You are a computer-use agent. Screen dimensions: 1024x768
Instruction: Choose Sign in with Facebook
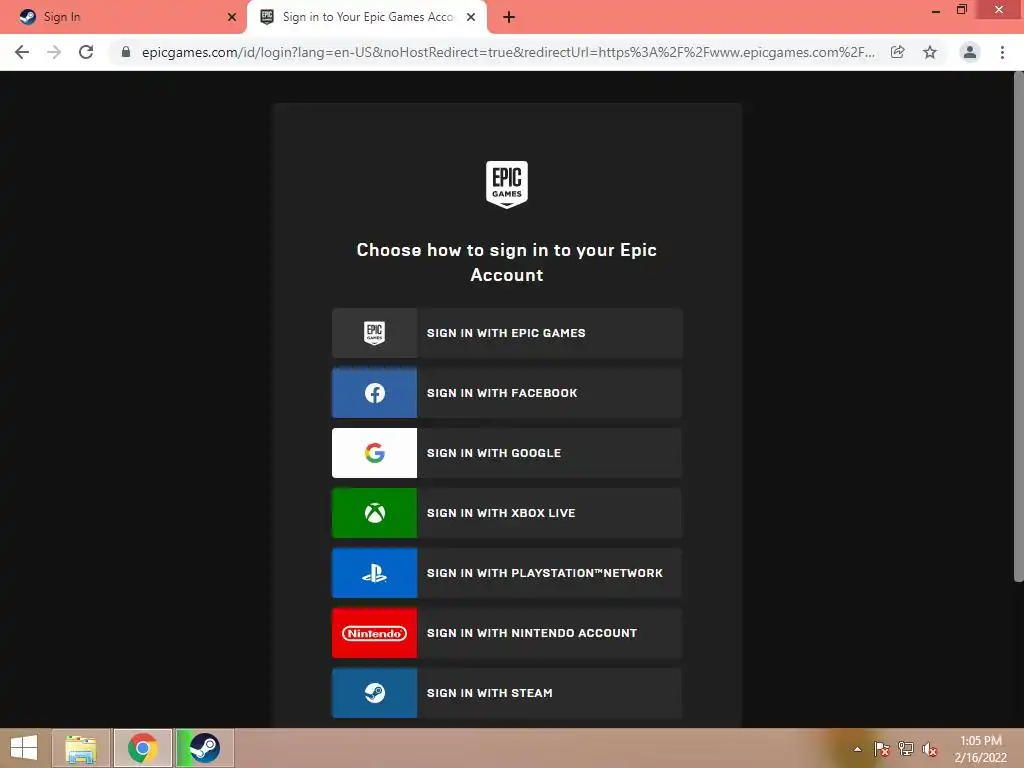(507, 393)
